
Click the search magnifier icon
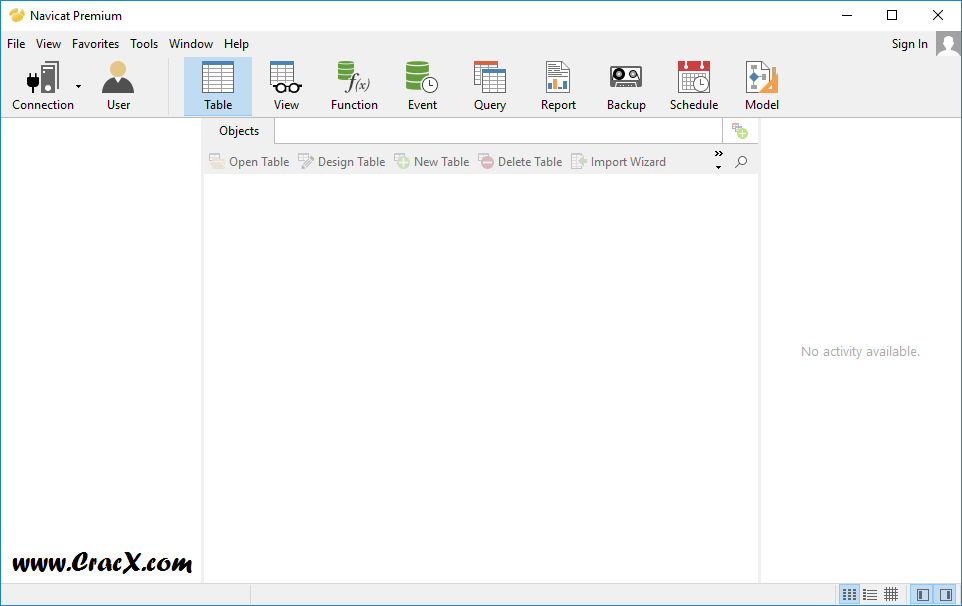(x=741, y=162)
